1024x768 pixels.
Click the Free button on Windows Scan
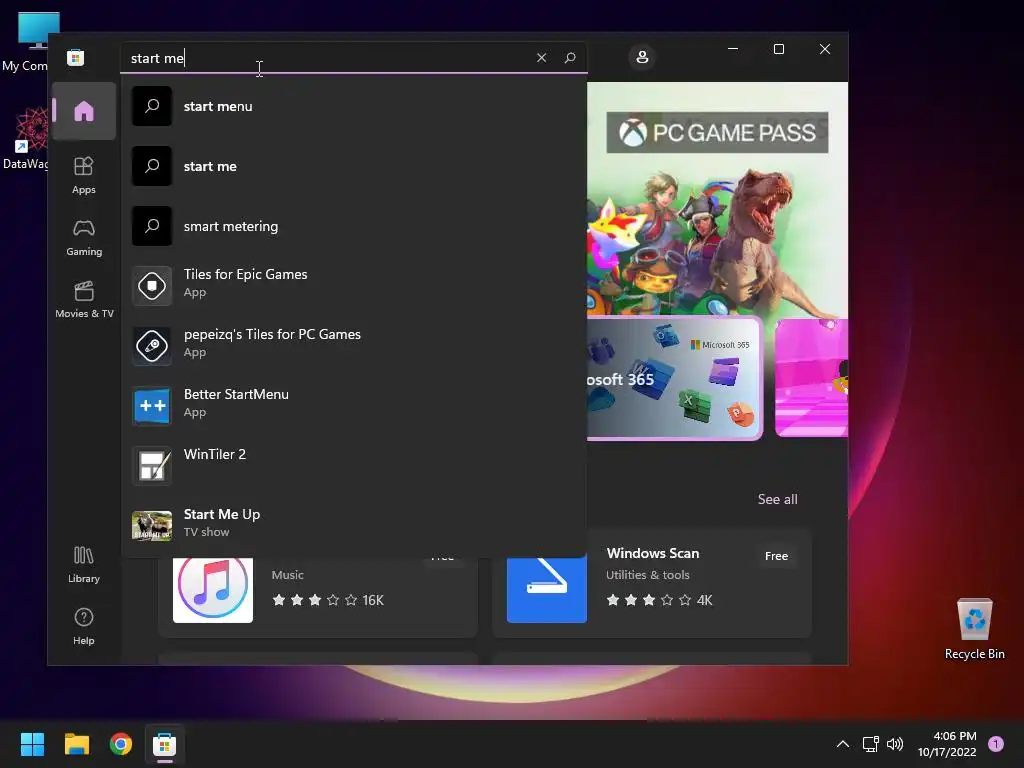tap(776, 556)
